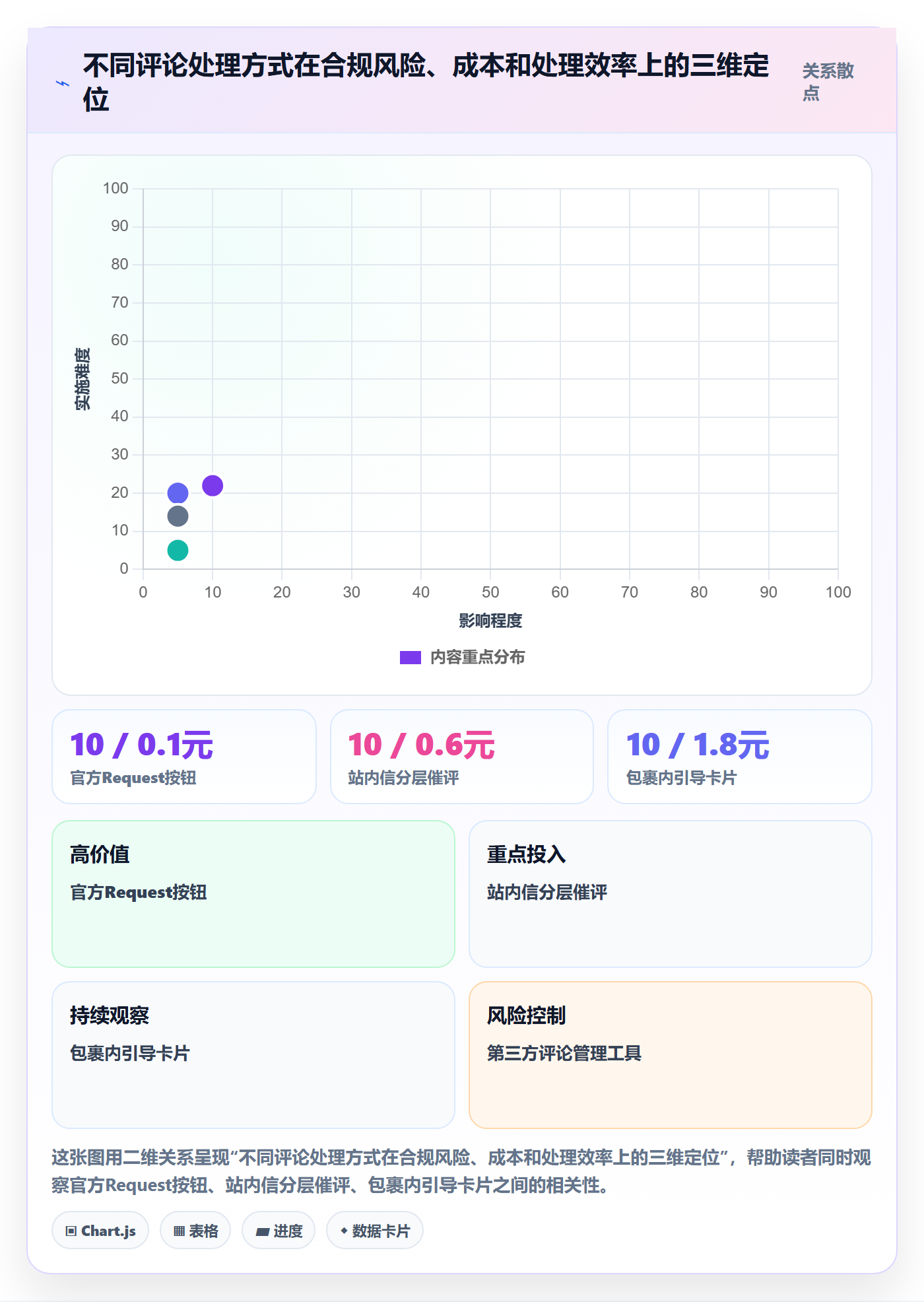Viewport: 924px width, 1302px height.
Task: Click the Chart.js tag chip
Action: click(100, 1231)
